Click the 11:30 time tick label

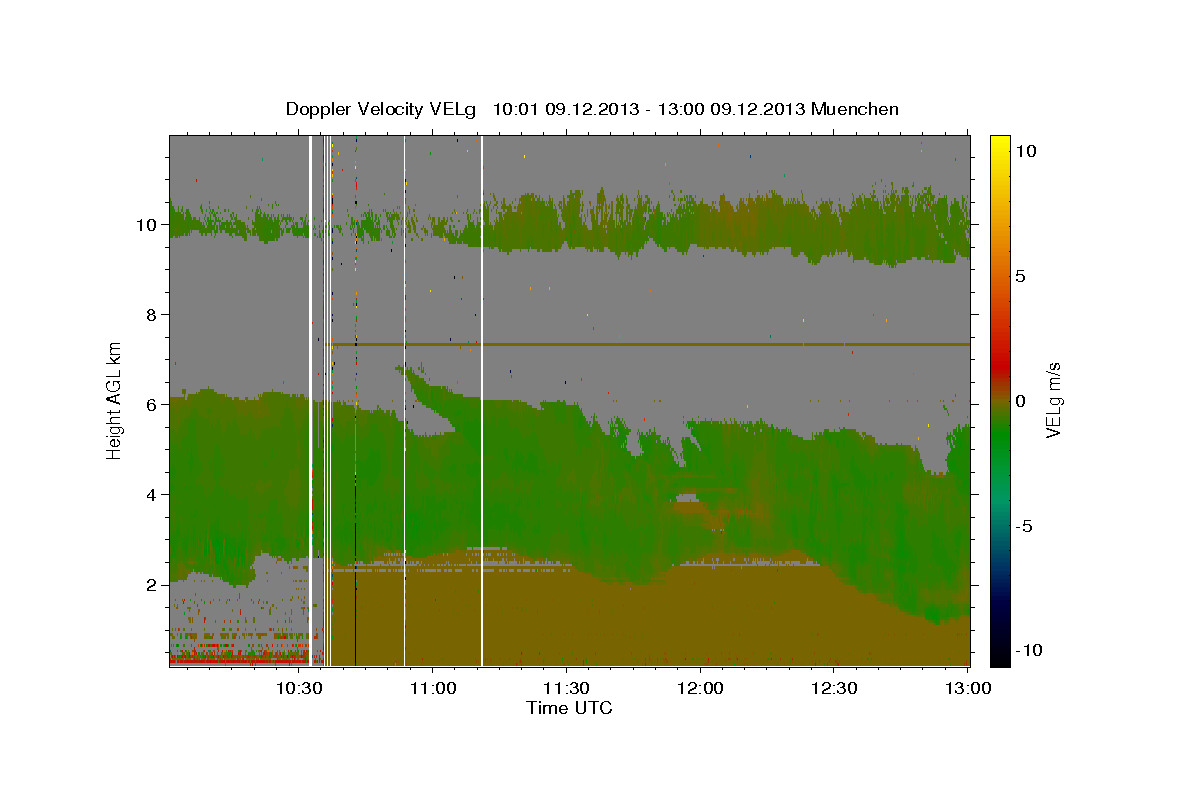pos(567,688)
